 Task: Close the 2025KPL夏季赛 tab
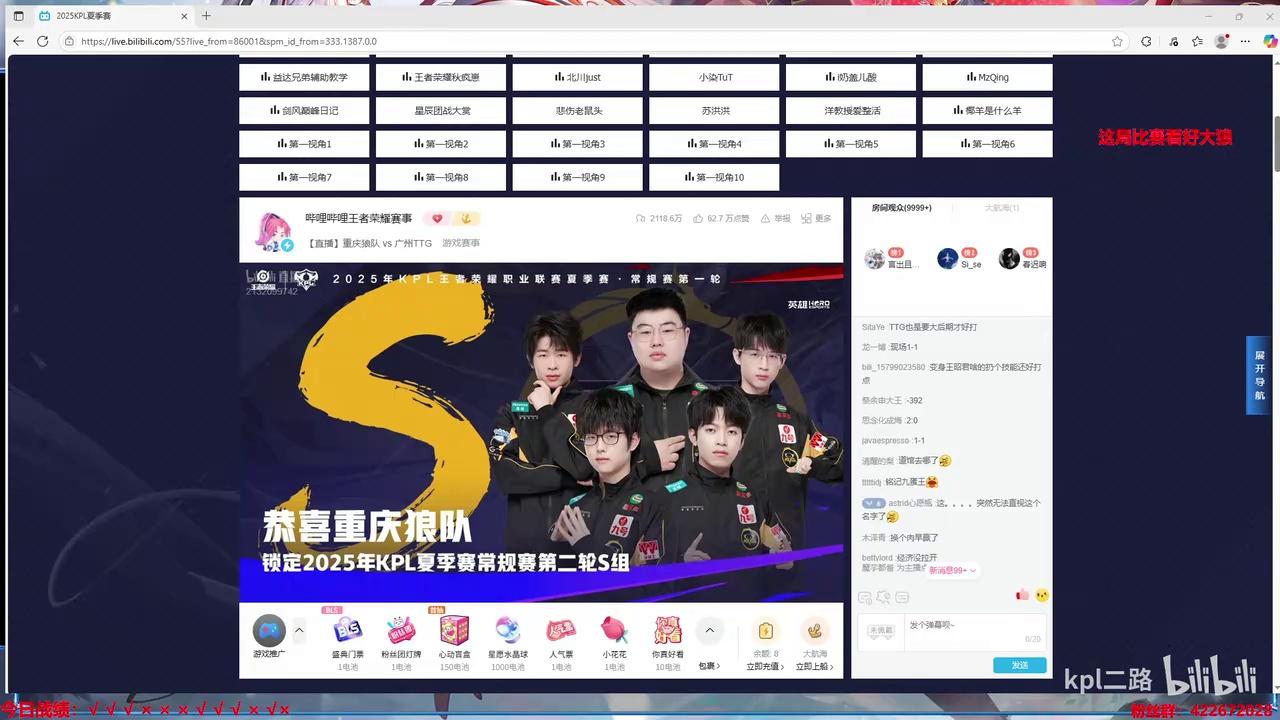(184, 16)
